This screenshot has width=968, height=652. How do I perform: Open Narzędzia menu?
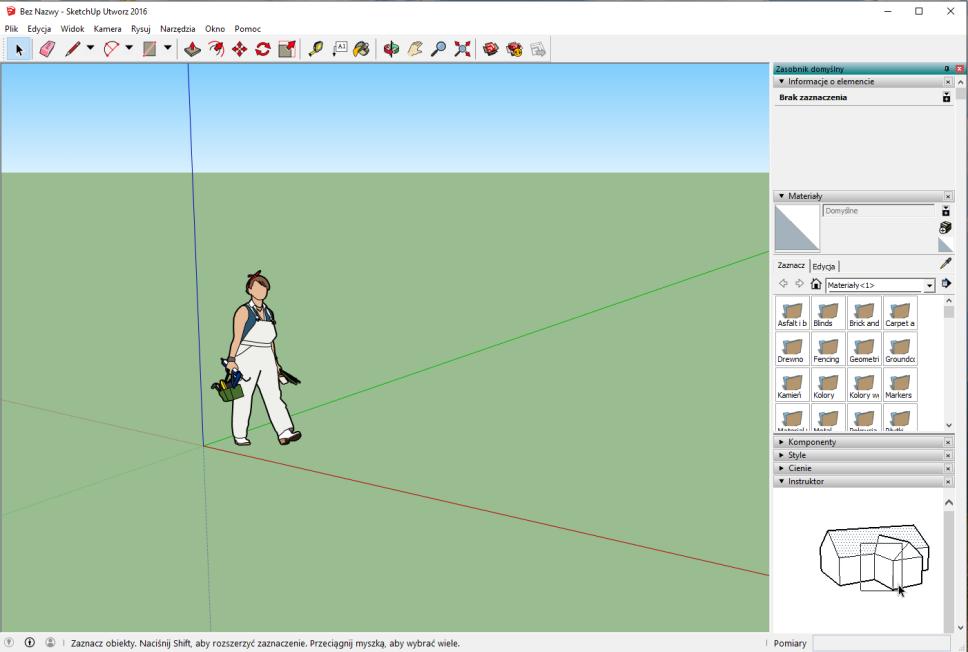pyautogui.click(x=178, y=28)
